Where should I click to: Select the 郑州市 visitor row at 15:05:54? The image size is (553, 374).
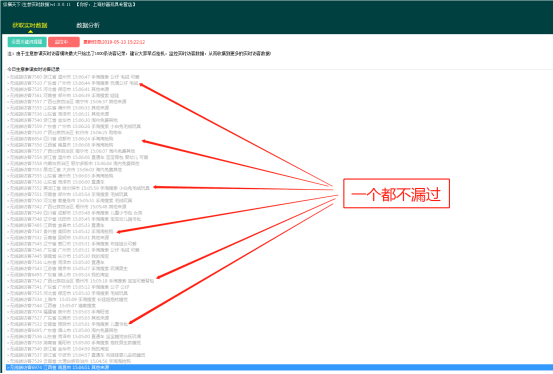click(x=68, y=194)
